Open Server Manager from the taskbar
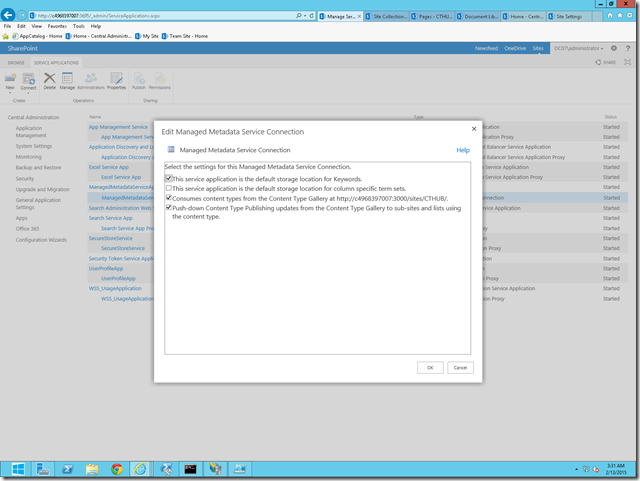This screenshot has height=481, width=640. coord(42,470)
